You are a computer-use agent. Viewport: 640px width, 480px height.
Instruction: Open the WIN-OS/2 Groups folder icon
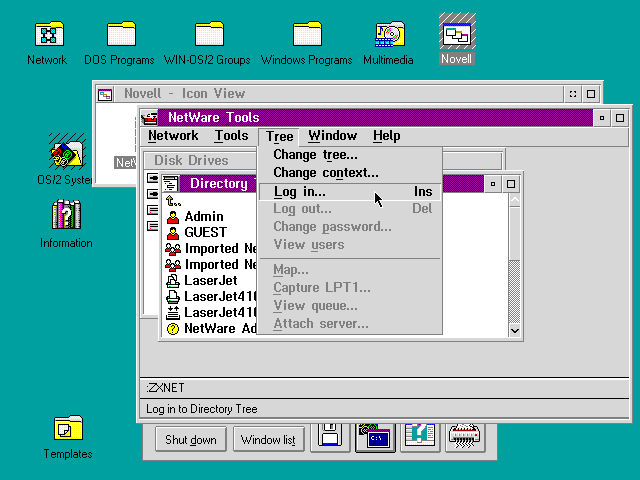[x=209, y=33]
